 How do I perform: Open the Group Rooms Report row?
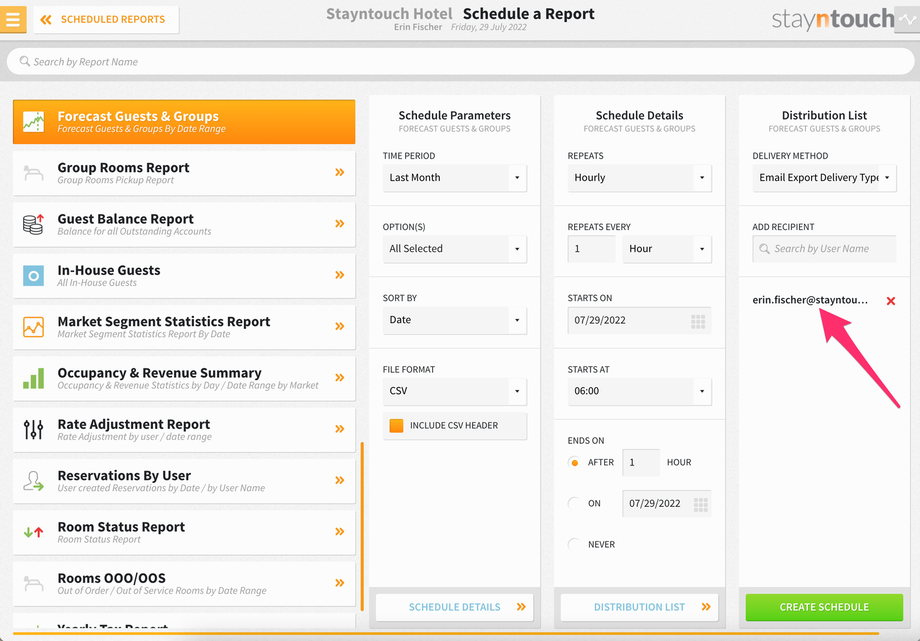tap(184, 173)
